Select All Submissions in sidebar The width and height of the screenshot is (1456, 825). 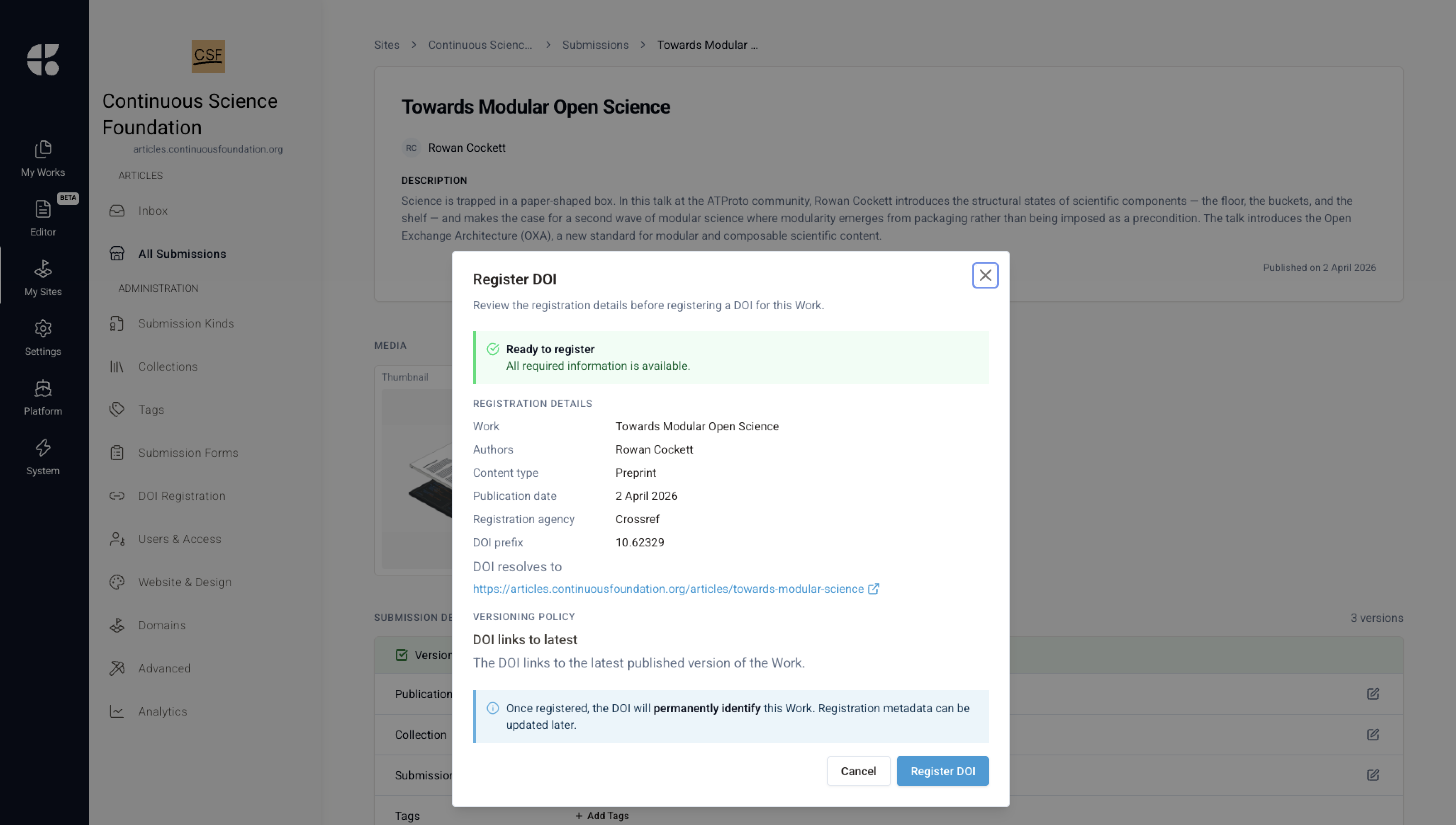[182, 254]
